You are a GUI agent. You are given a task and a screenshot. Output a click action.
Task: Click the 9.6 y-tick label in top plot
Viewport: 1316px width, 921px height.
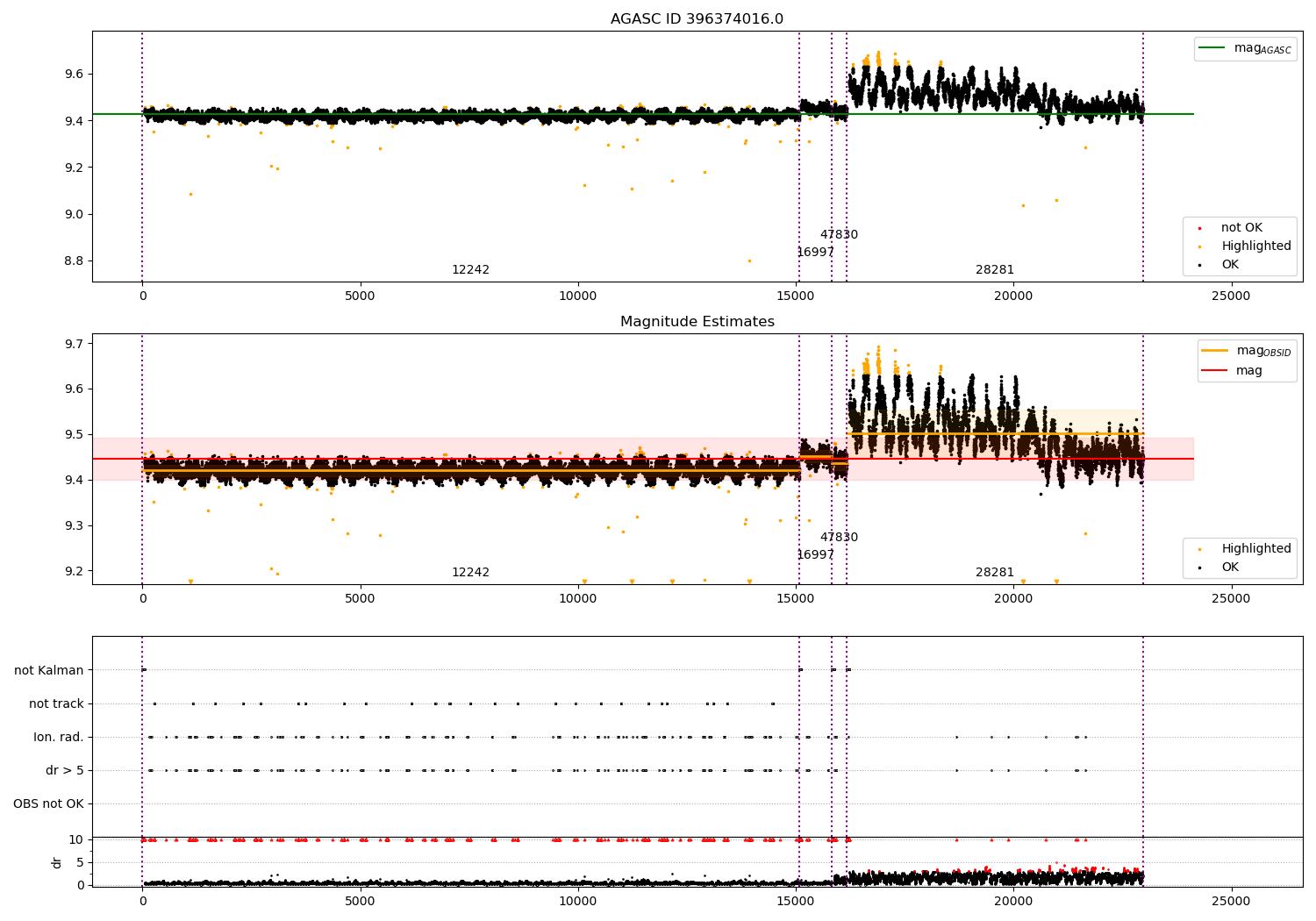tap(75, 74)
